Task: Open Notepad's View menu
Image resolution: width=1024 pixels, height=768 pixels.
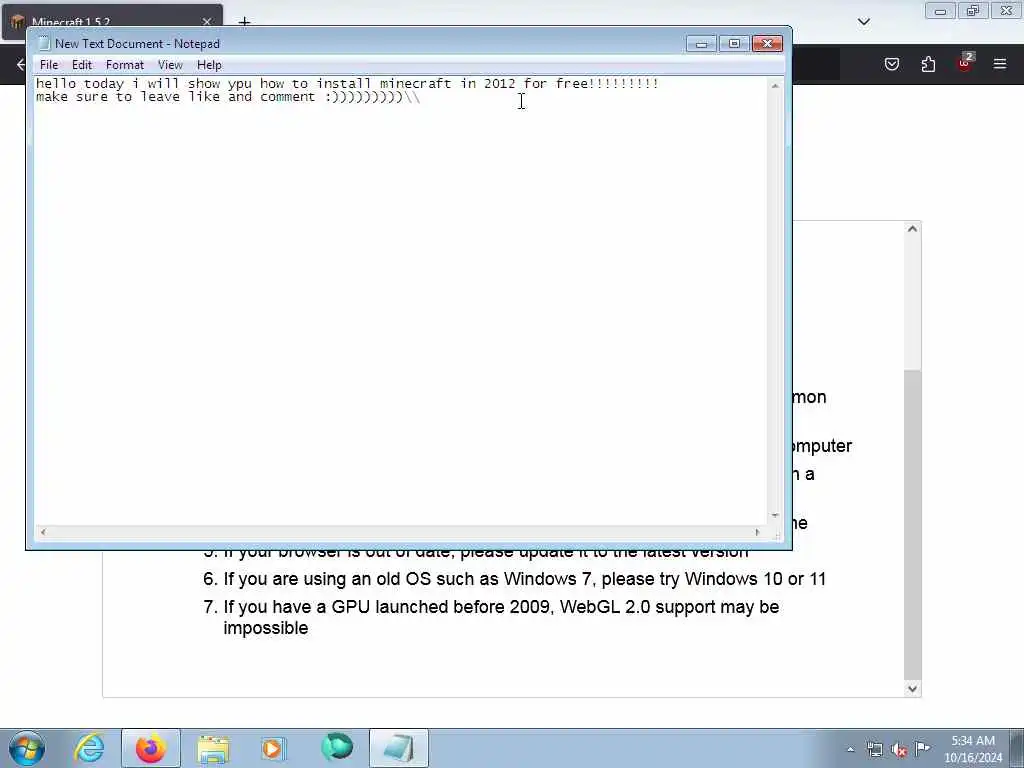Action: 170,65
